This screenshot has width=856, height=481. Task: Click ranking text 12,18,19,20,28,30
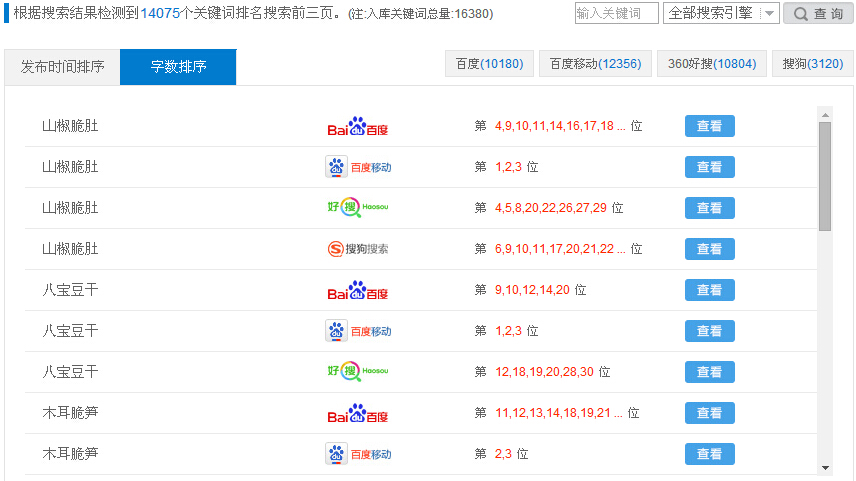[544, 372]
